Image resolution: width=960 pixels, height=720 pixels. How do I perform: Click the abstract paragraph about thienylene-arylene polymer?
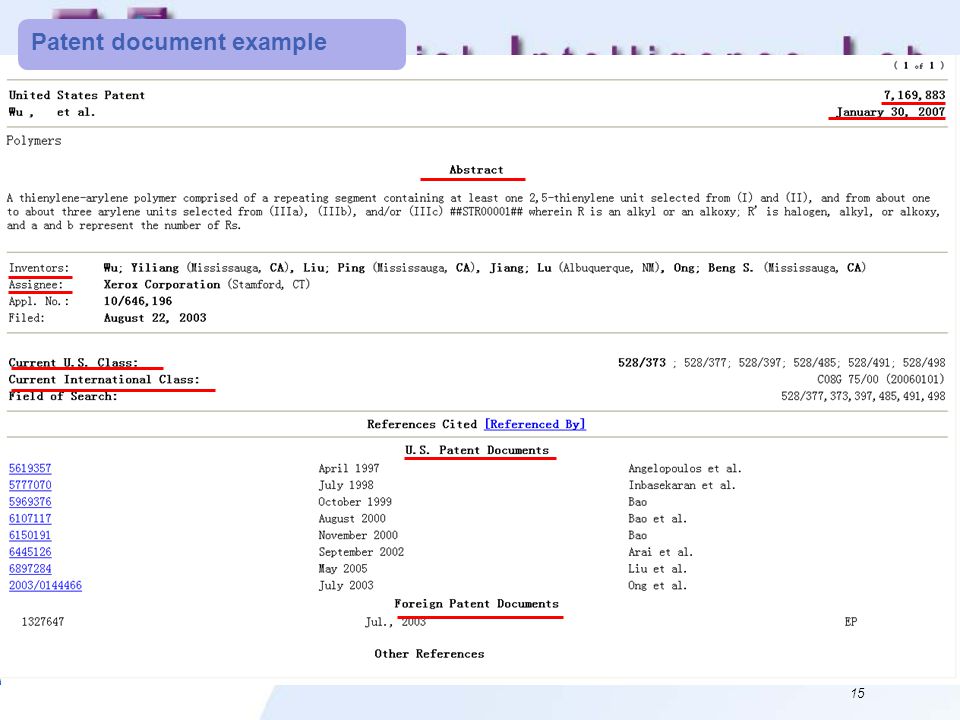[x=473, y=212]
